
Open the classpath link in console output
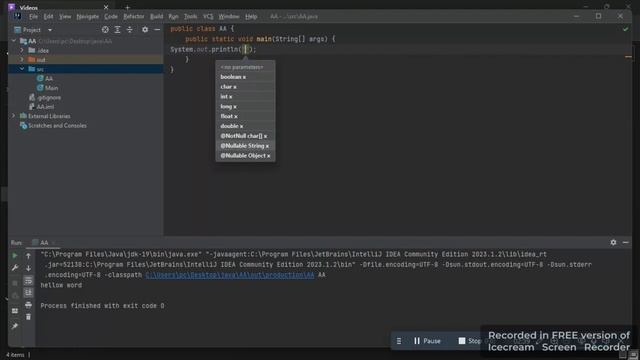(230, 275)
